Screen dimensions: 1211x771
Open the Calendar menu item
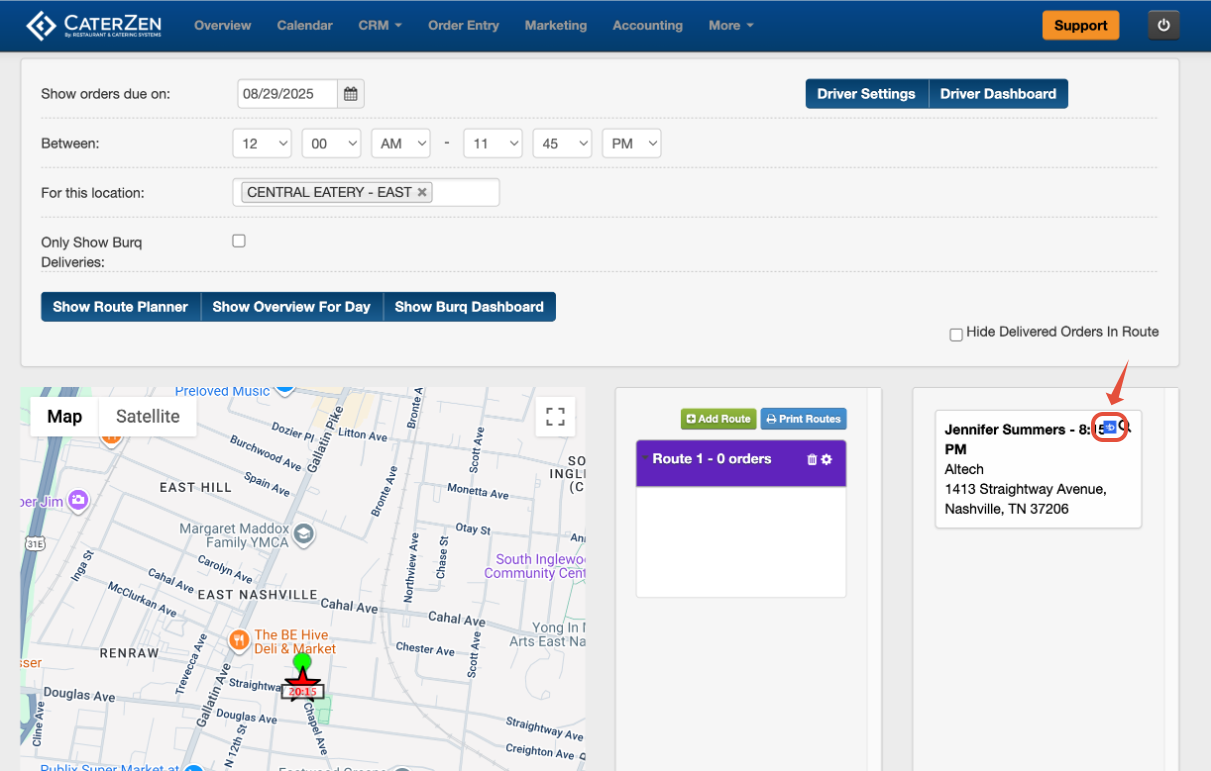pyautogui.click(x=305, y=25)
